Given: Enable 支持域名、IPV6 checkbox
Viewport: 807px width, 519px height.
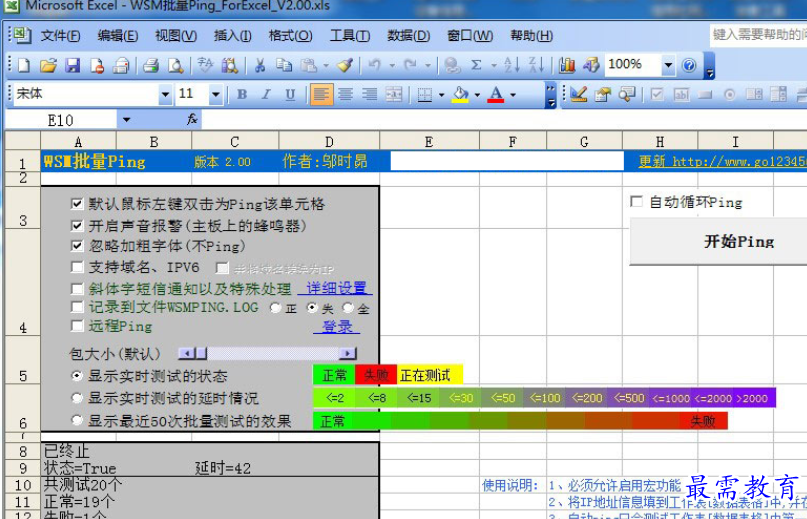Looking at the screenshot, I should (77, 267).
